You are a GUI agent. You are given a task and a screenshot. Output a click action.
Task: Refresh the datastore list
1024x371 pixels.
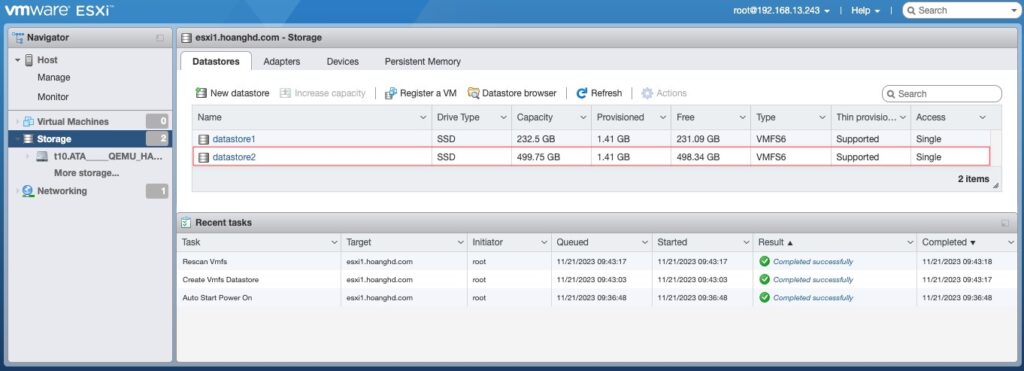pyautogui.click(x=599, y=93)
